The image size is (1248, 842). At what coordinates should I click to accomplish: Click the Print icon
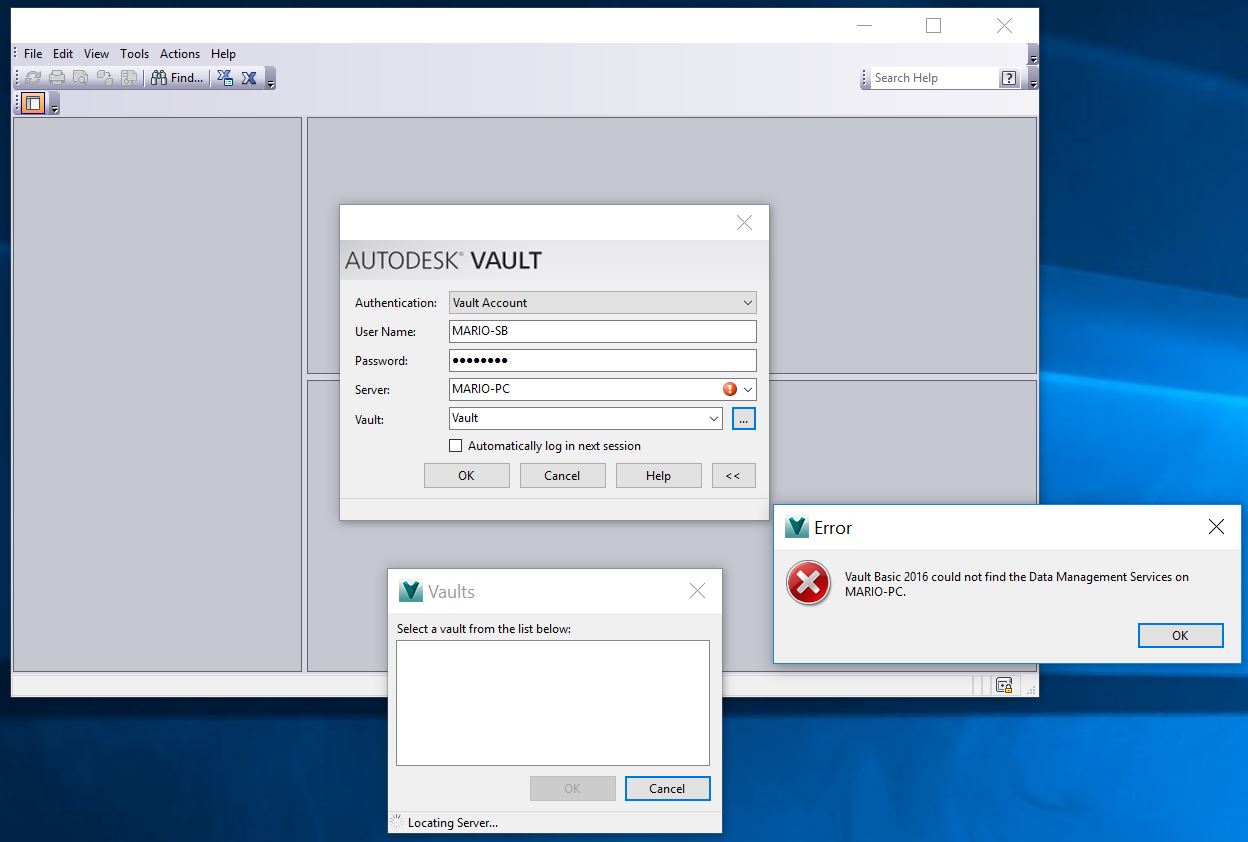point(57,77)
